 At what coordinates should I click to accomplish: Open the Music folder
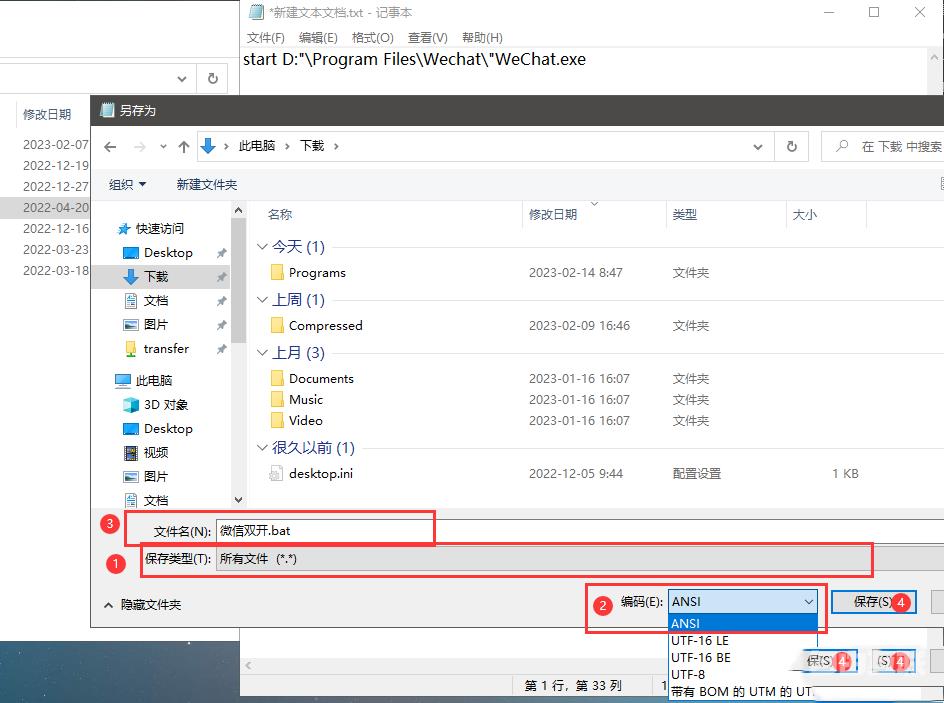(x=310, y=399)
